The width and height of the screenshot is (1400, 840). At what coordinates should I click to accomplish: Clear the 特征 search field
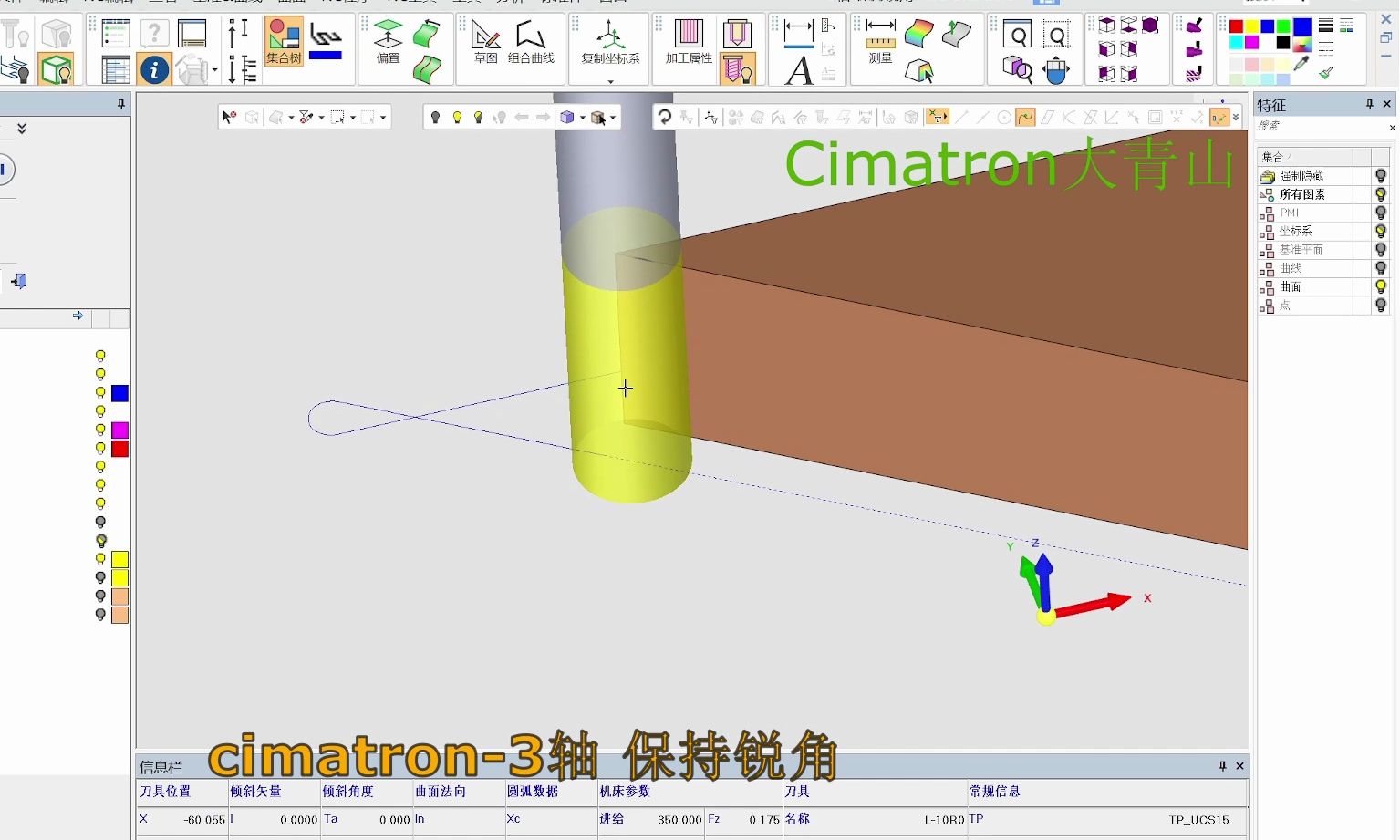1392,127
